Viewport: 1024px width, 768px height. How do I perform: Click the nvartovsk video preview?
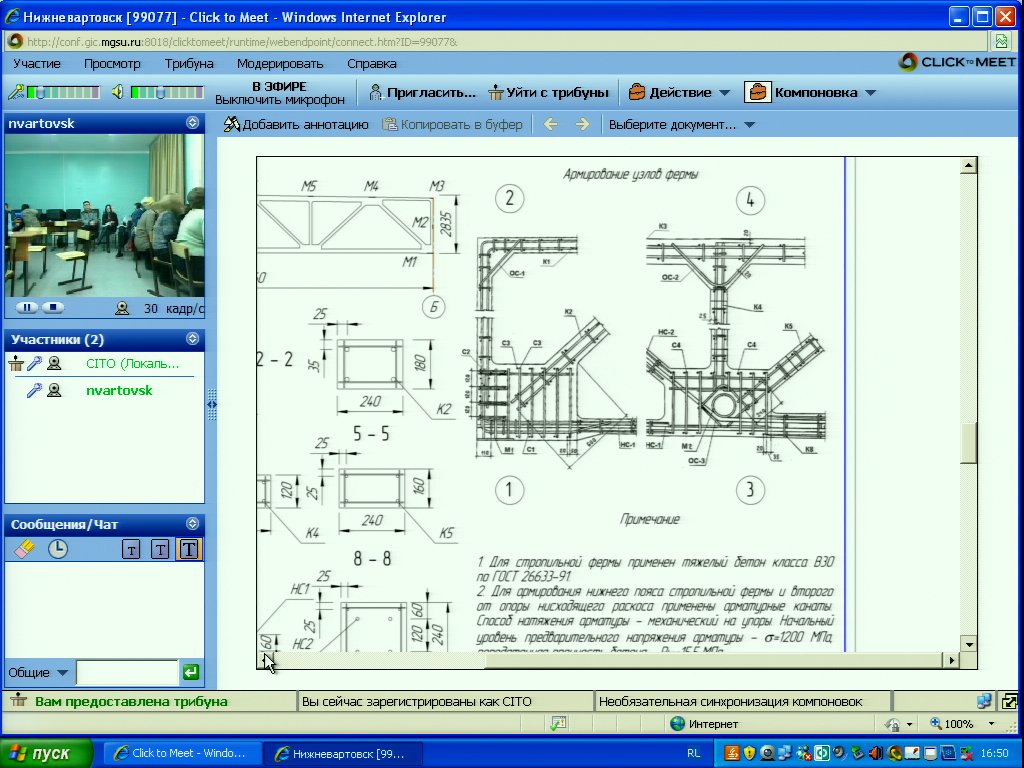tap(104, 216)
